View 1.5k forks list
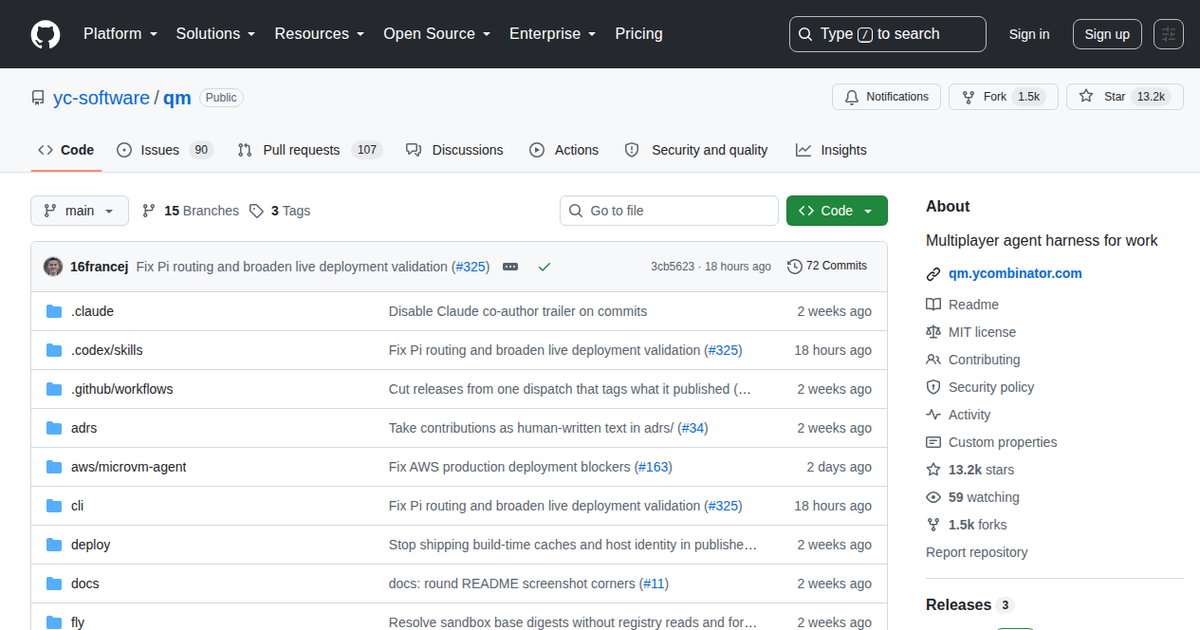 966,525
